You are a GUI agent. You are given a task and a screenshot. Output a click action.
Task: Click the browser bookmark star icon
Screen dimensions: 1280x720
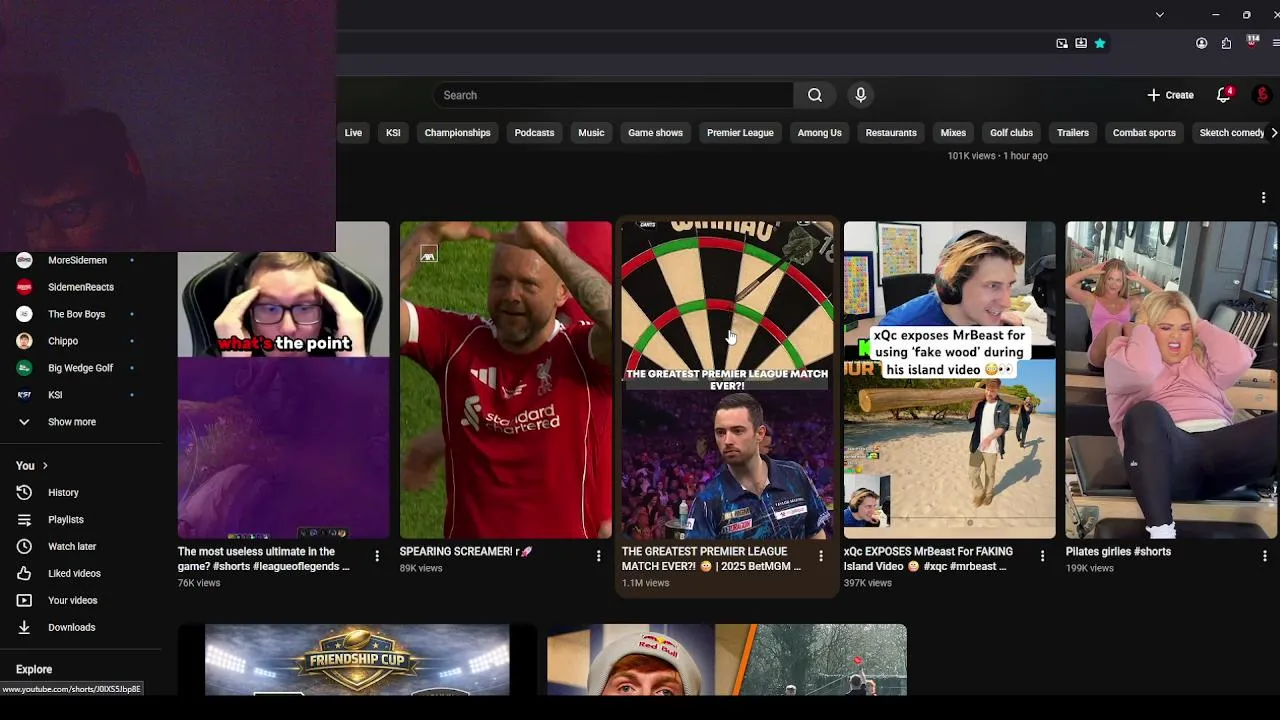click(1100, 43)
